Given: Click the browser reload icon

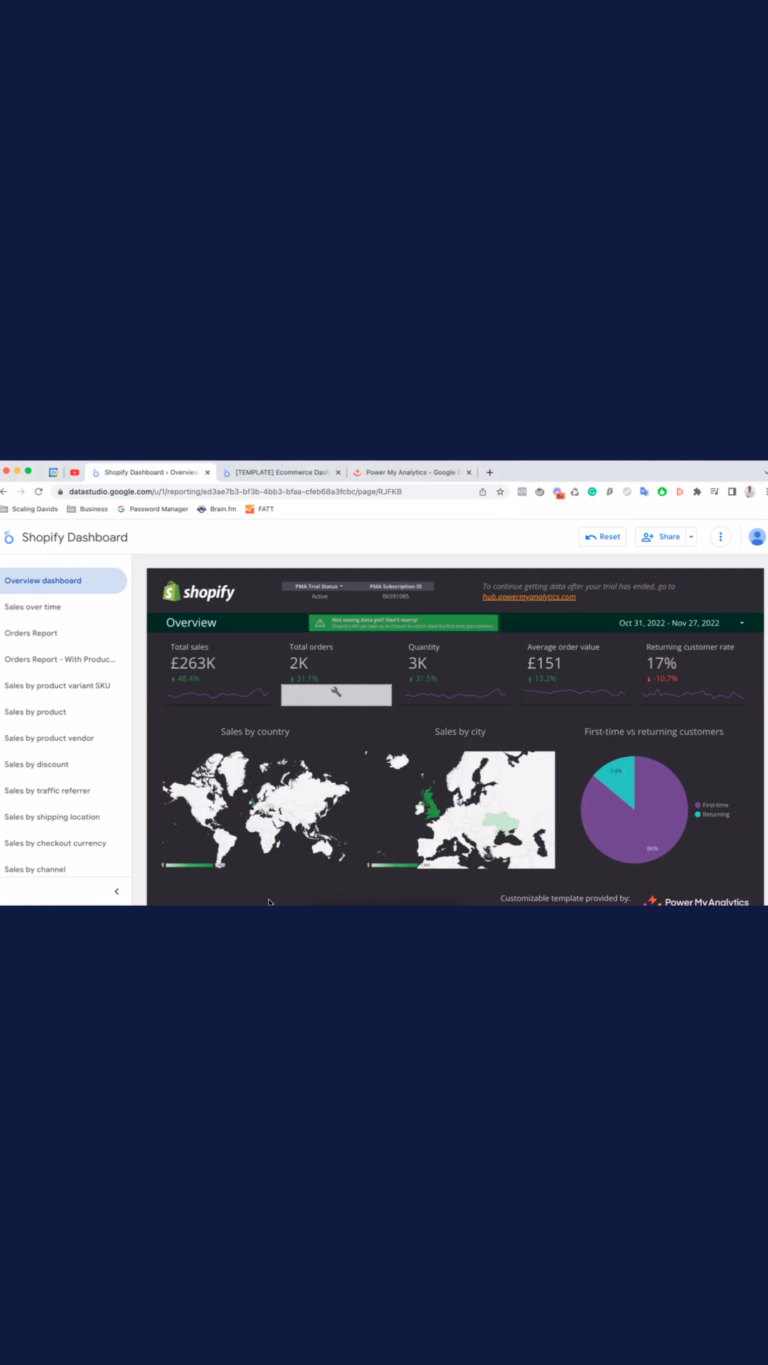Looking at the screenshot, I should coord(39,492).
